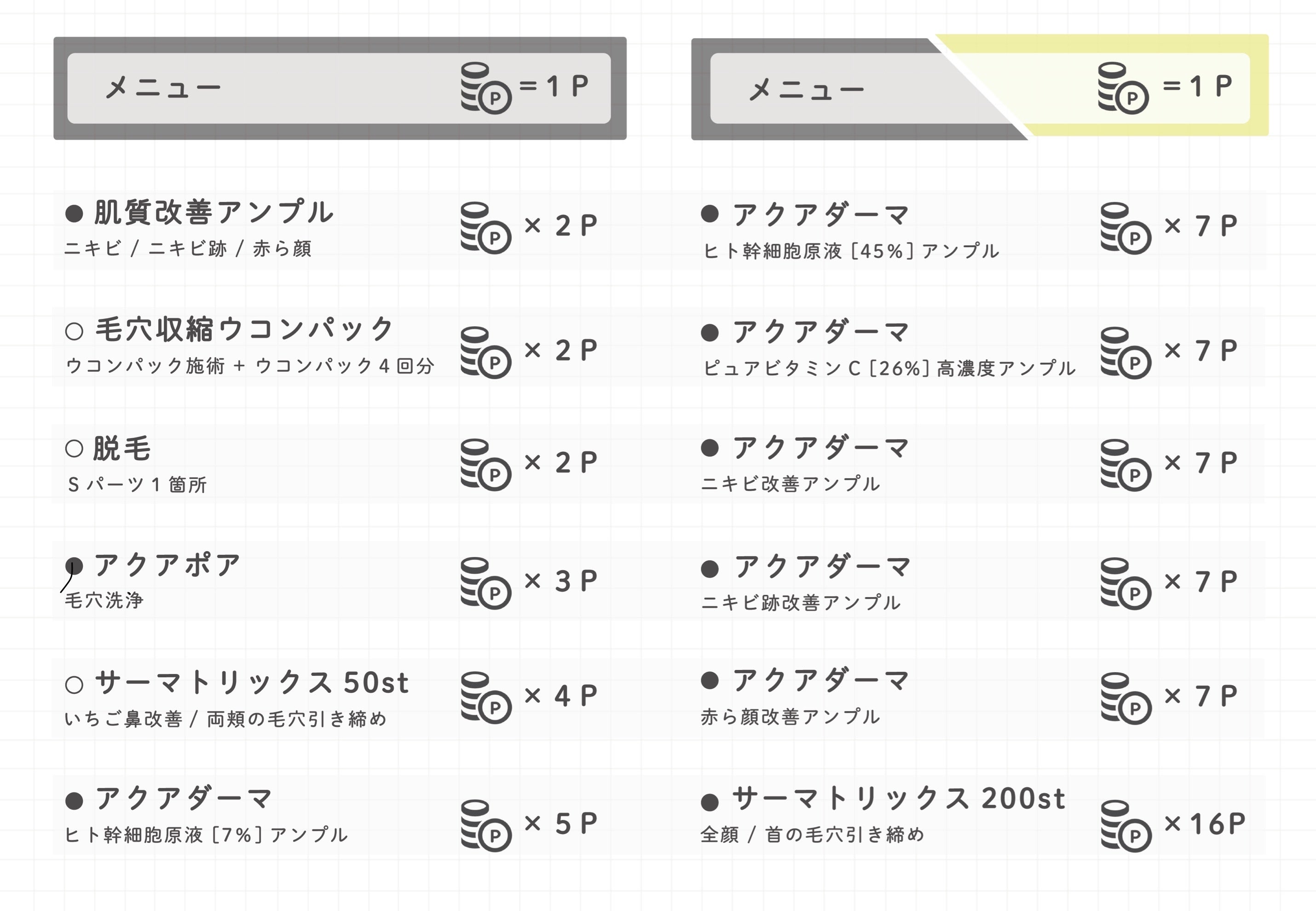Click the coin icon in the left メニュー header
Image resolution: width=1316 pixels, height=911 pixels.
tap(485, 88)
